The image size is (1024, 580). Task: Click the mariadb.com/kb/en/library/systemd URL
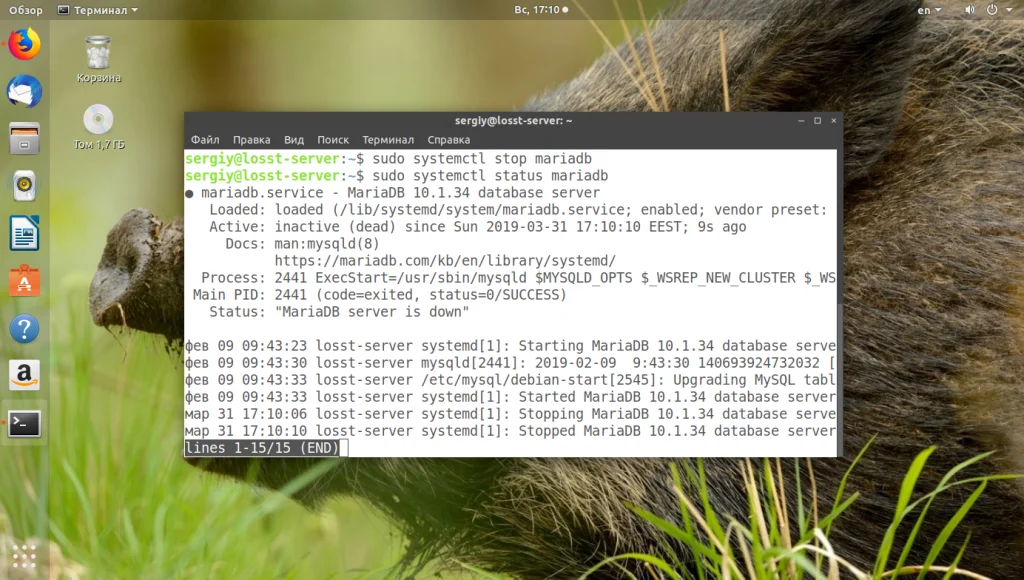(x=445, y=261)
